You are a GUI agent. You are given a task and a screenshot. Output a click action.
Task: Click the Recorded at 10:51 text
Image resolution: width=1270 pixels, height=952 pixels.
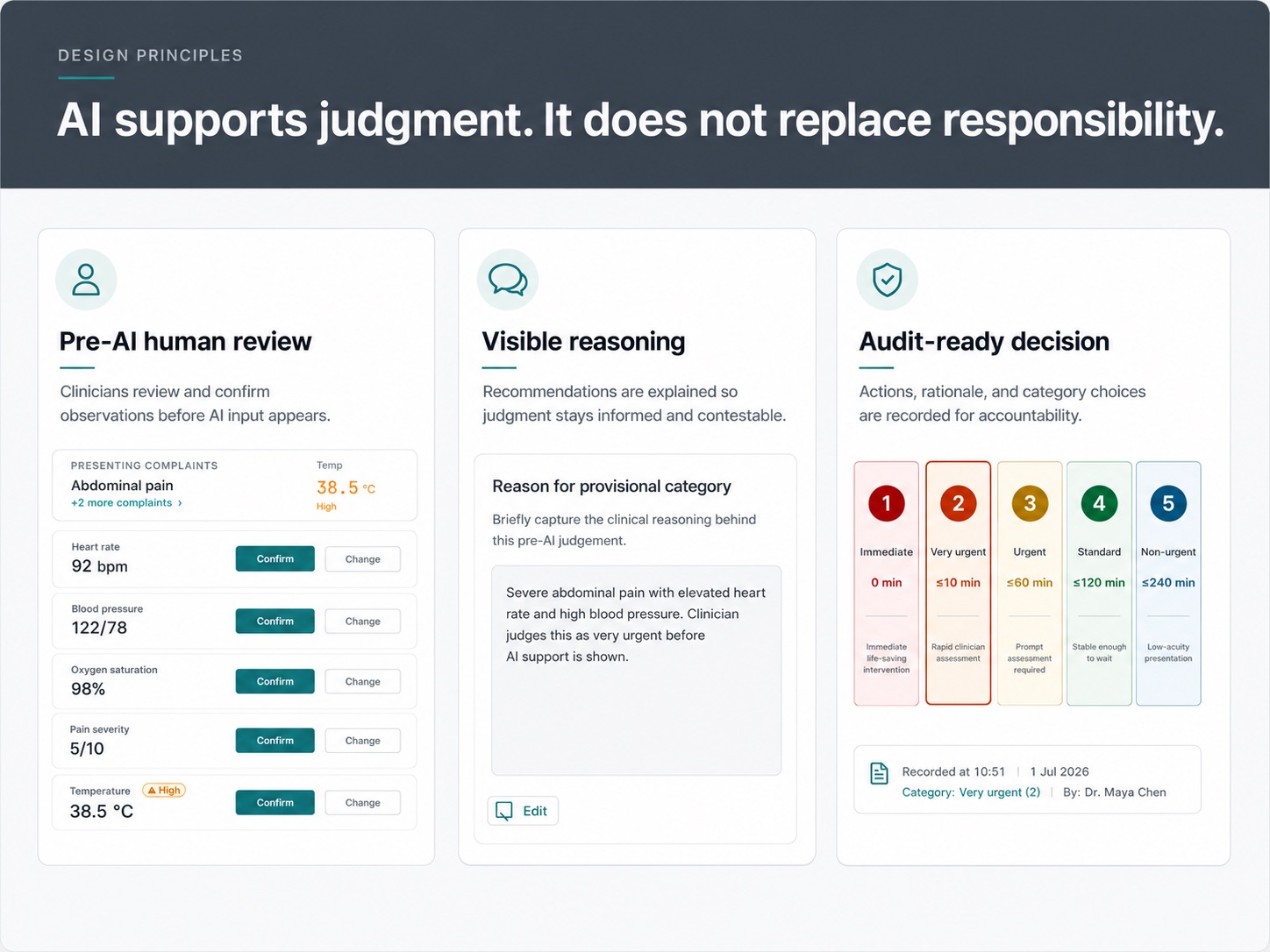point(953,771)
